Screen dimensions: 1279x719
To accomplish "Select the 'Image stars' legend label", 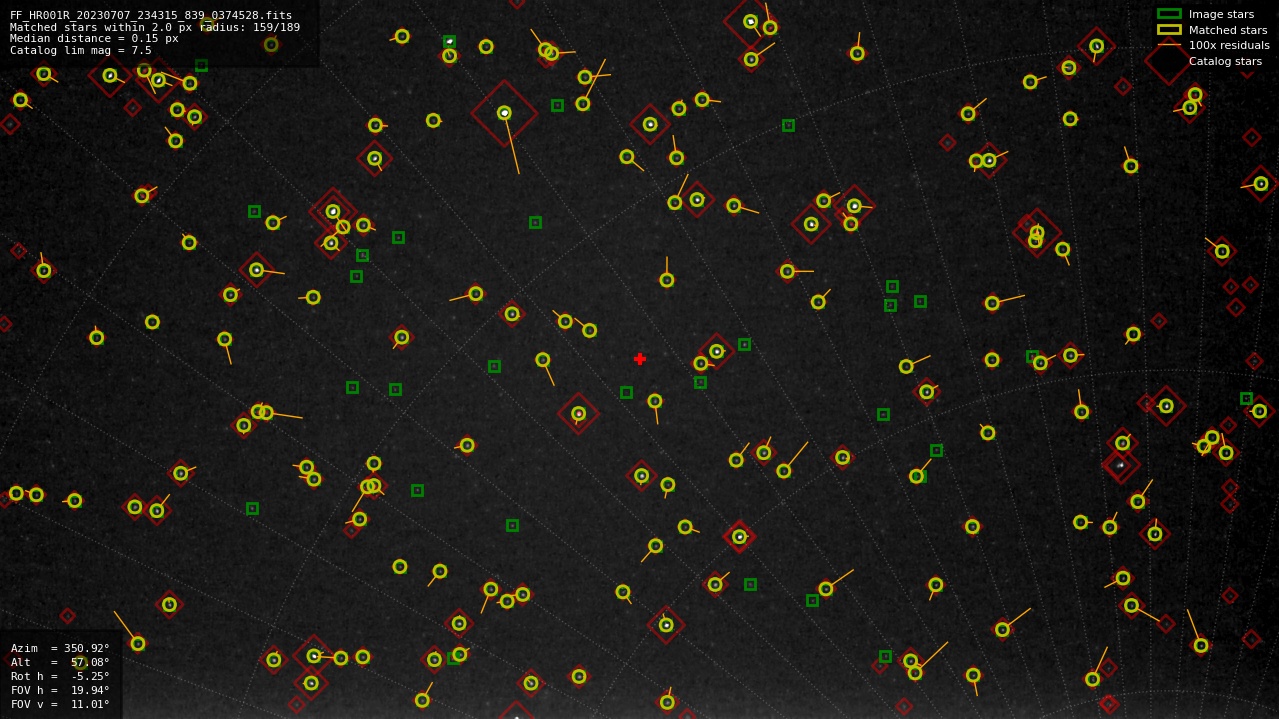I will coord(1221,14).
